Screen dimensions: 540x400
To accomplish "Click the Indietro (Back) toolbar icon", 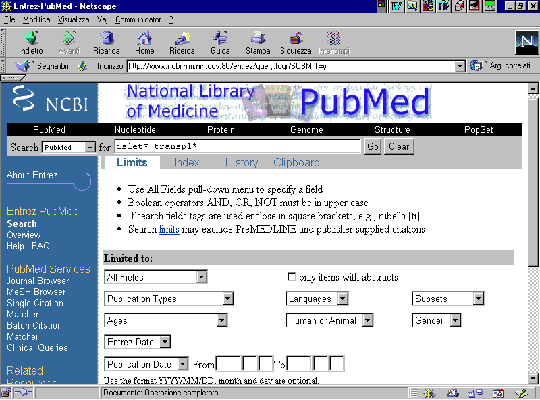I will pos(32,39).
